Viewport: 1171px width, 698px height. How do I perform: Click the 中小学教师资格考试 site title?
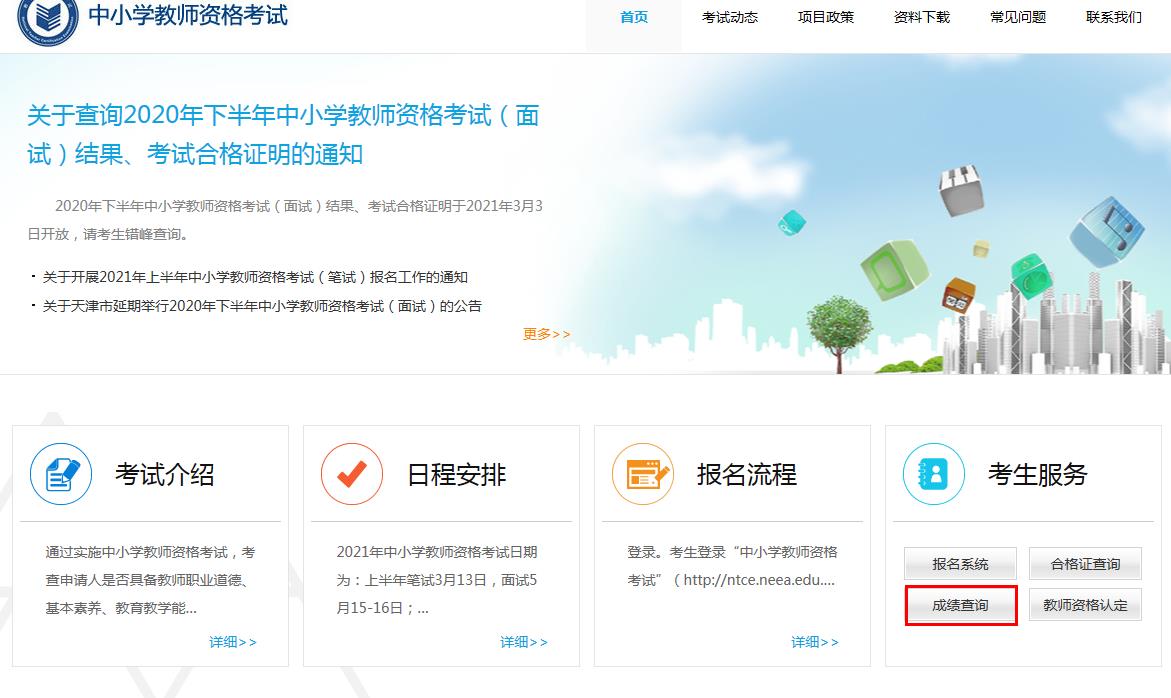tap(188, 15)
